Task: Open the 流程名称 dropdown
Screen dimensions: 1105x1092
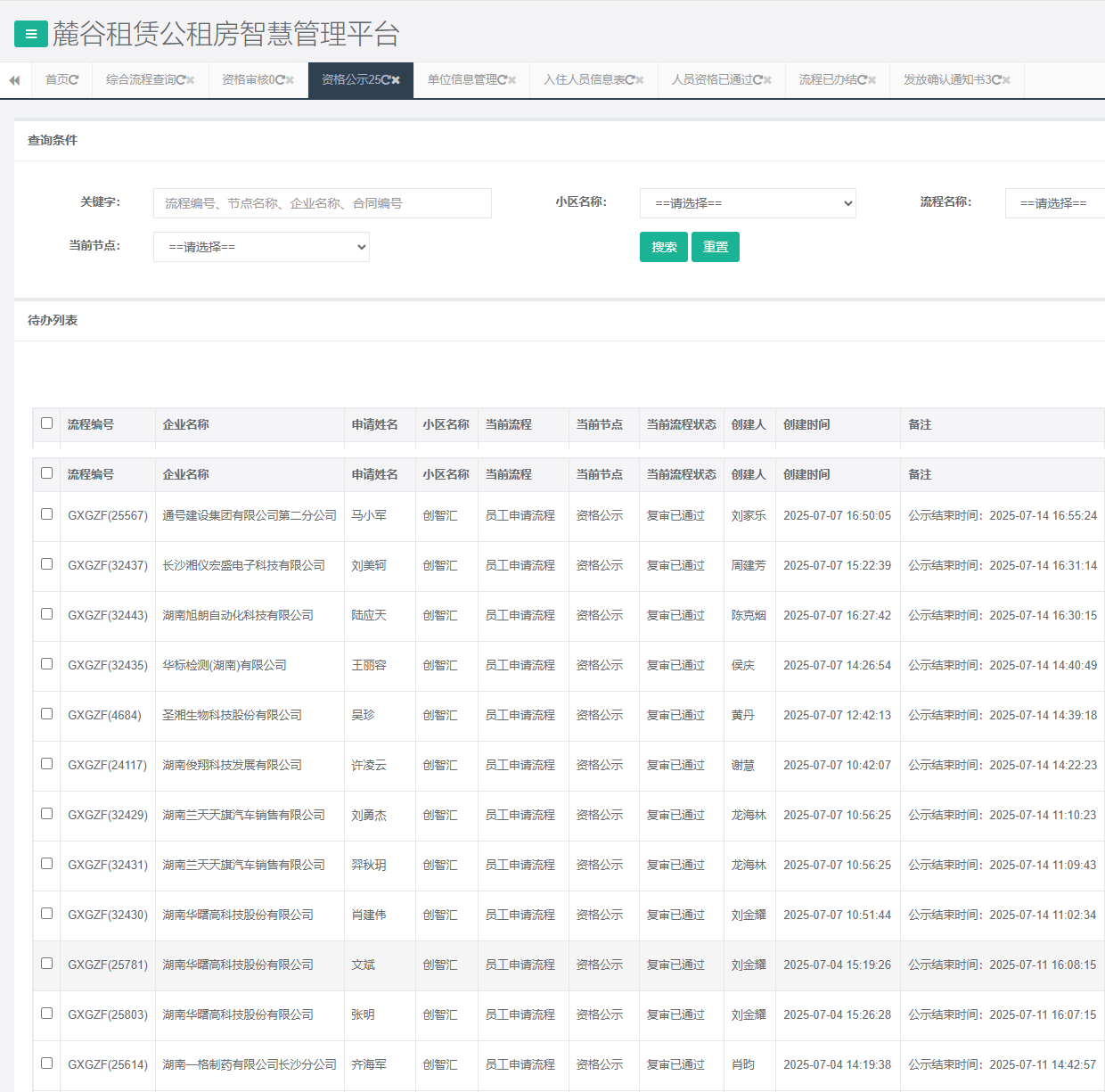Action: point(1054,203)
